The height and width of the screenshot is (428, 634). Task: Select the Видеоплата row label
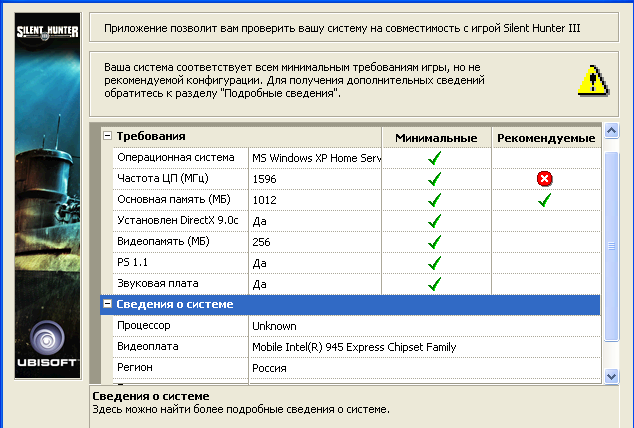148,347
